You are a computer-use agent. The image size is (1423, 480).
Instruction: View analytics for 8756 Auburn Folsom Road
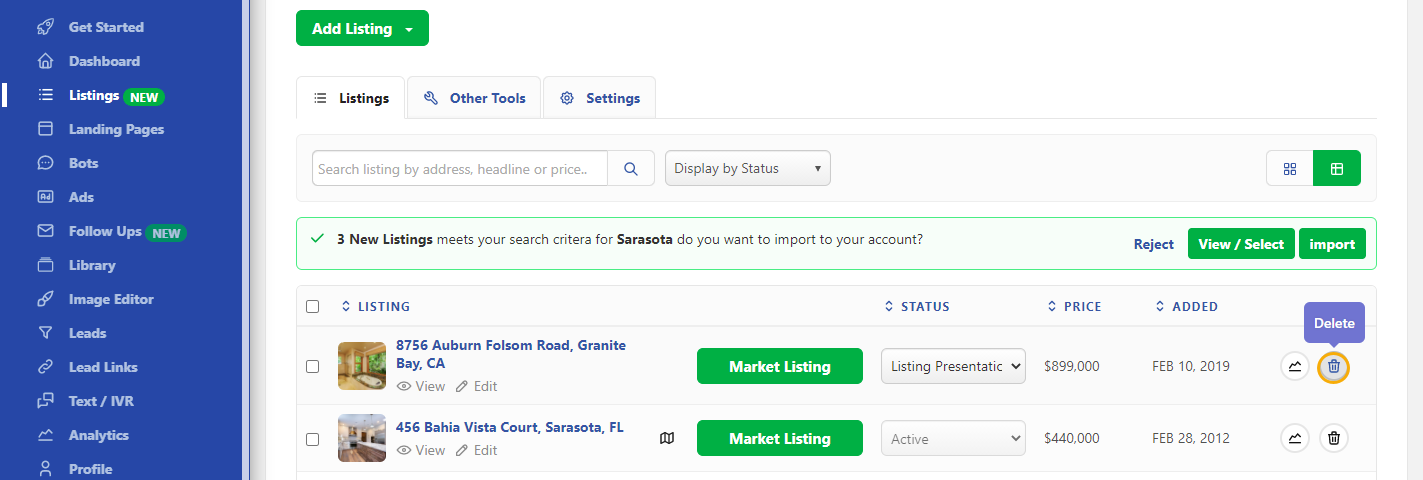point(1295,367)
